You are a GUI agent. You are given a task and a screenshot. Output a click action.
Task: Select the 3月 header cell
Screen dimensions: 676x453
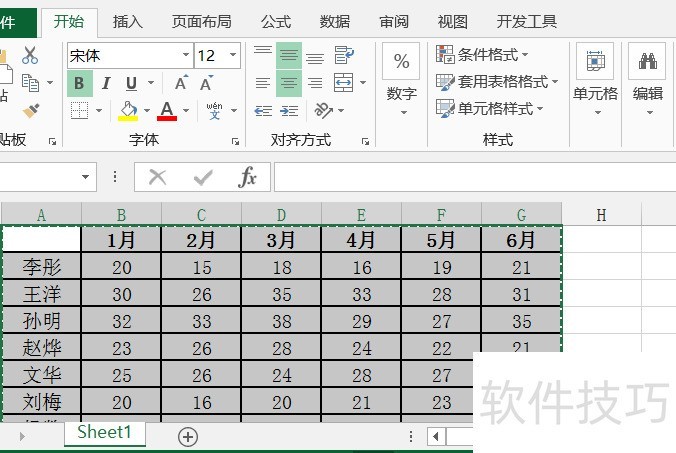[281, 239]
